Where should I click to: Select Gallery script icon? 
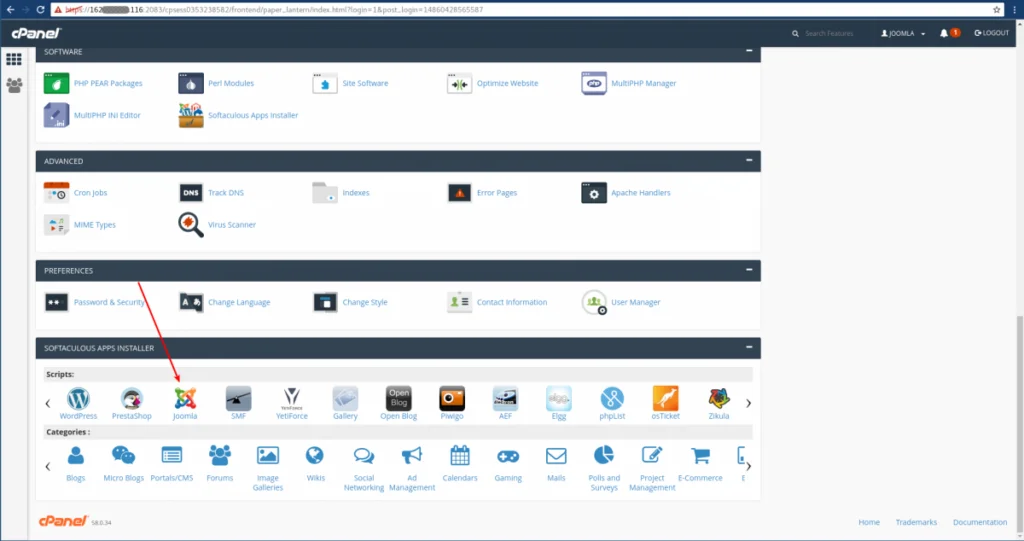345,399
